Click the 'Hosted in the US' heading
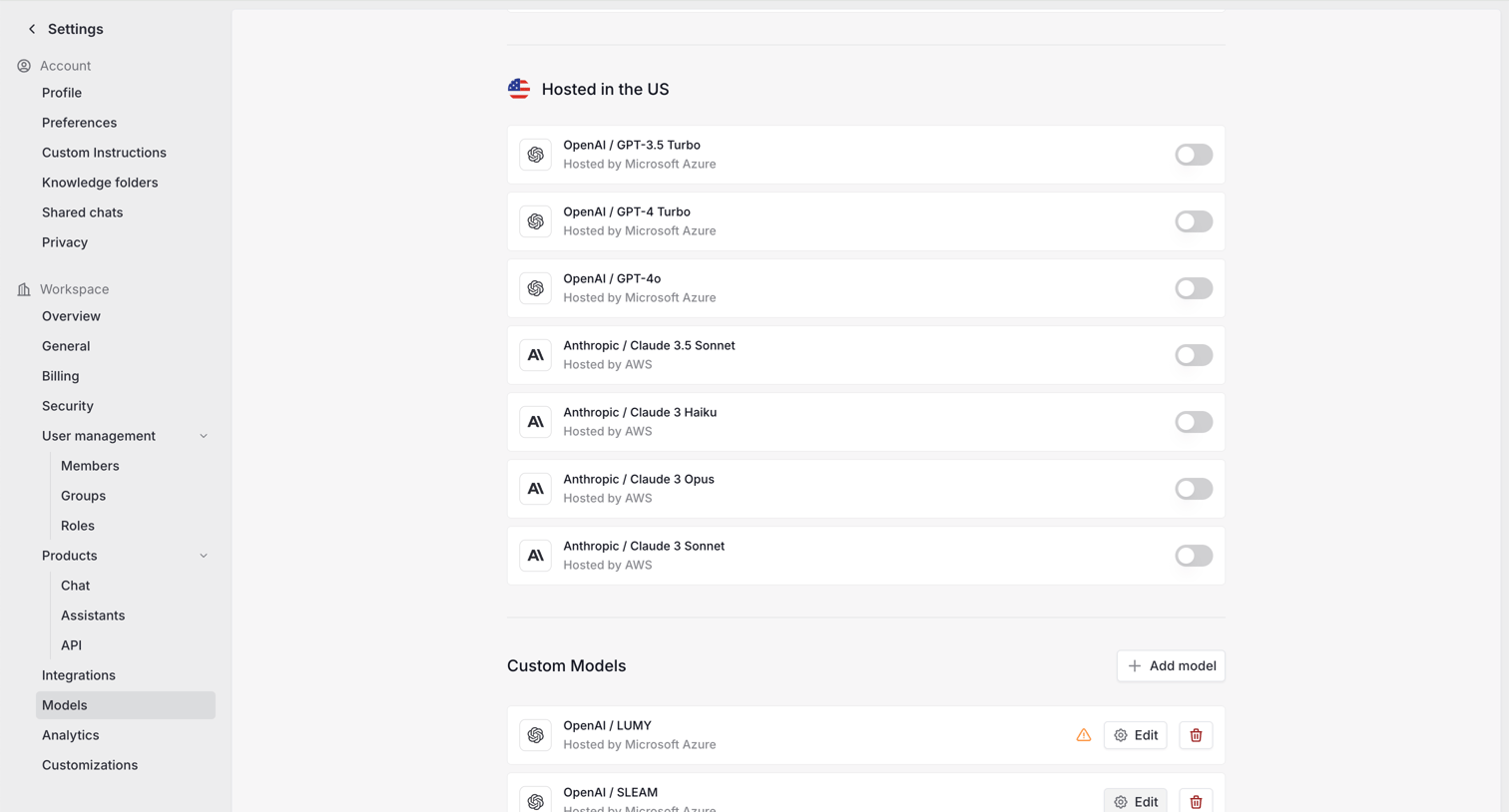The width and height of the screenshot is (1509, 812). pos(605,89)
